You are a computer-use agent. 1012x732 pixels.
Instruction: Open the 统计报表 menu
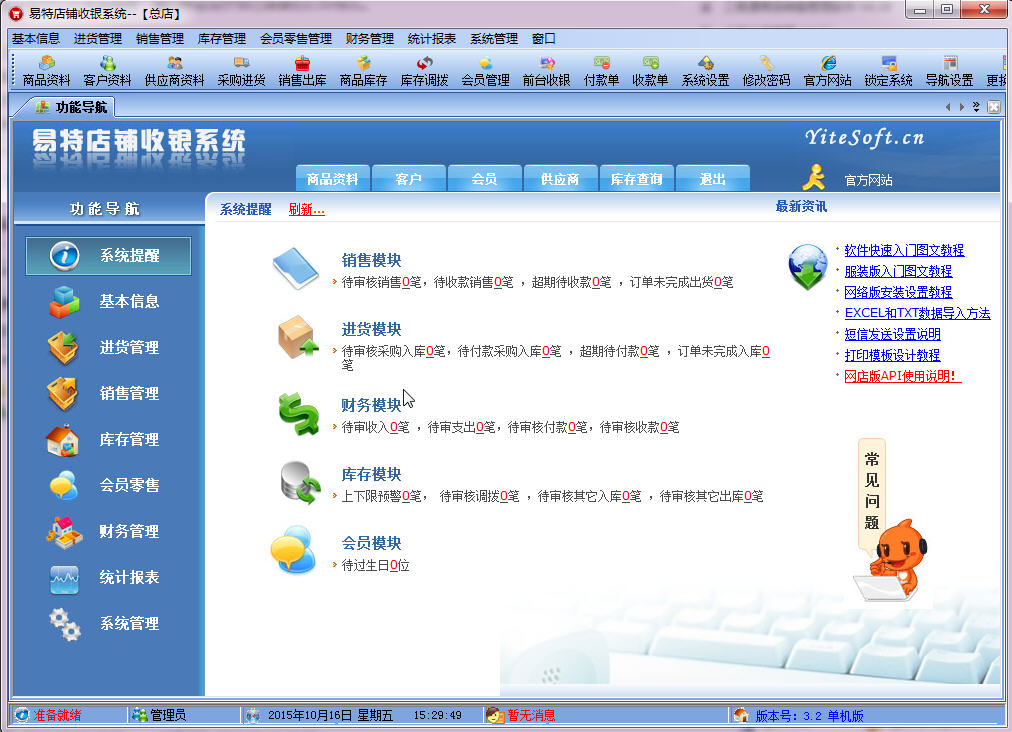[431, 39]
